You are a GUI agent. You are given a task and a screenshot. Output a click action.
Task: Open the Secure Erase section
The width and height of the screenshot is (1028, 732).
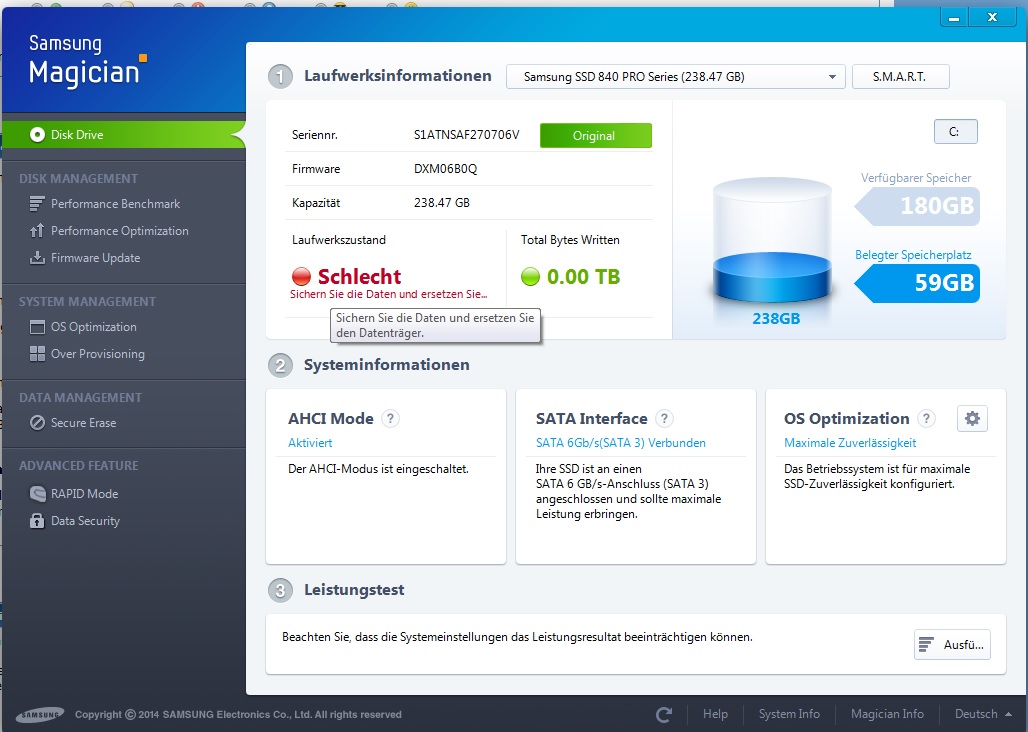click(83, 423)
